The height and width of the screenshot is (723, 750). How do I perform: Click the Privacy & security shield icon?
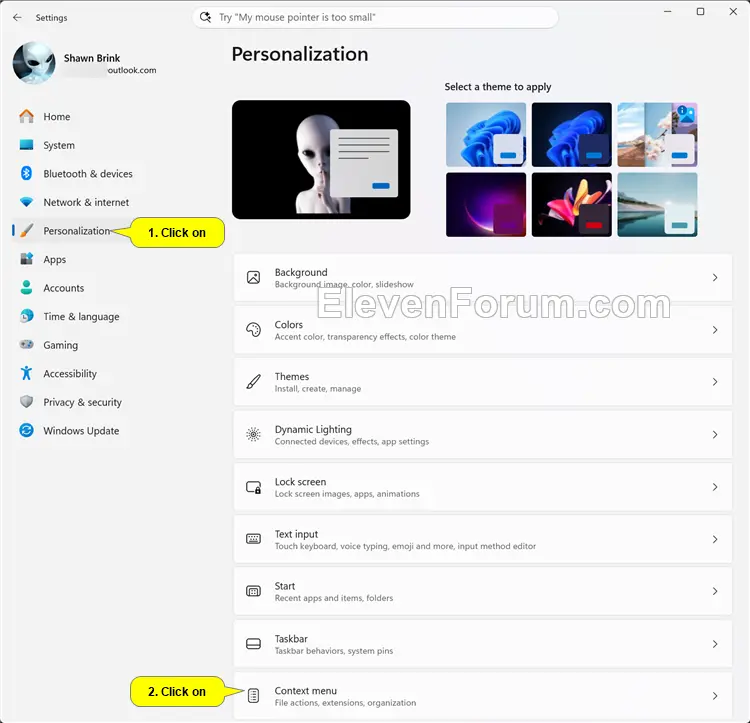pyautogui.click(x=26, y=402)
